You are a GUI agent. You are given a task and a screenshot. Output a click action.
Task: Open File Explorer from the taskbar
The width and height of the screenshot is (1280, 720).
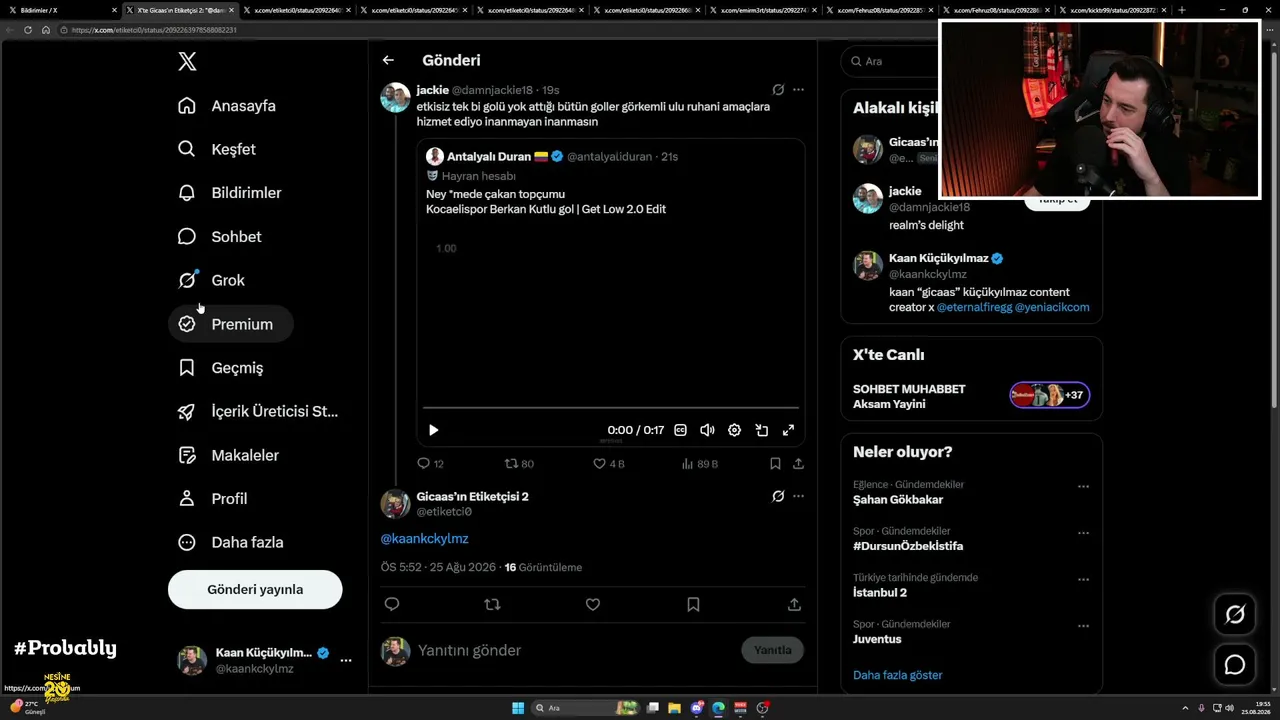(x=675, y=708)
